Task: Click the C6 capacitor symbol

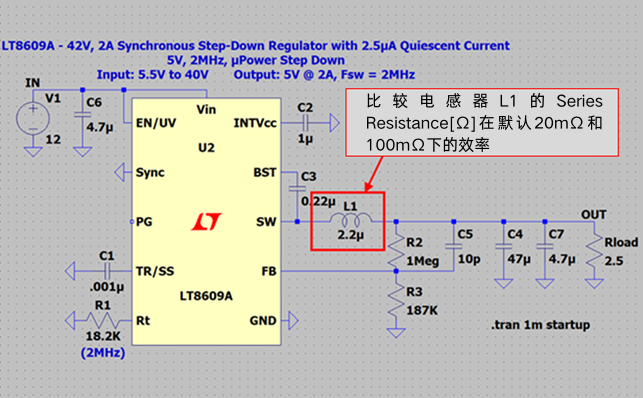Action: coord(82,114)
